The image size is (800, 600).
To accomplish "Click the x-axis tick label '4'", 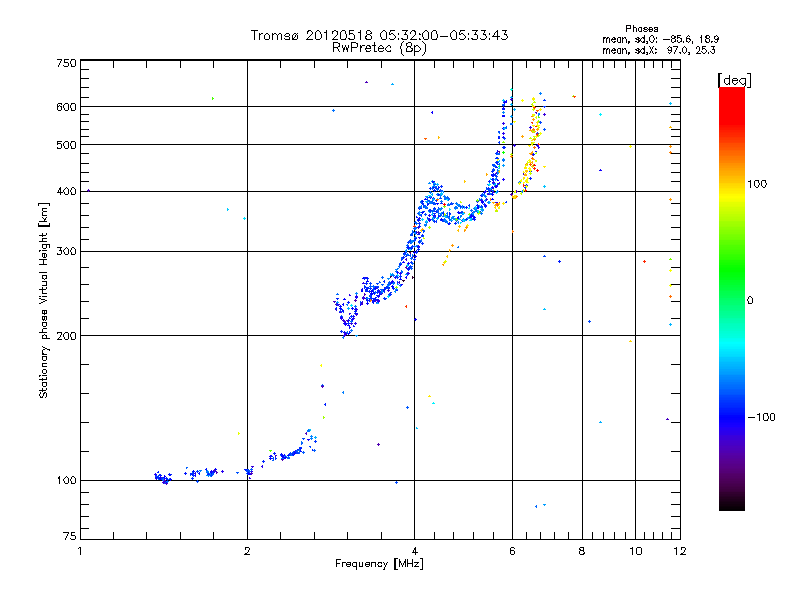I will point(414,551).
